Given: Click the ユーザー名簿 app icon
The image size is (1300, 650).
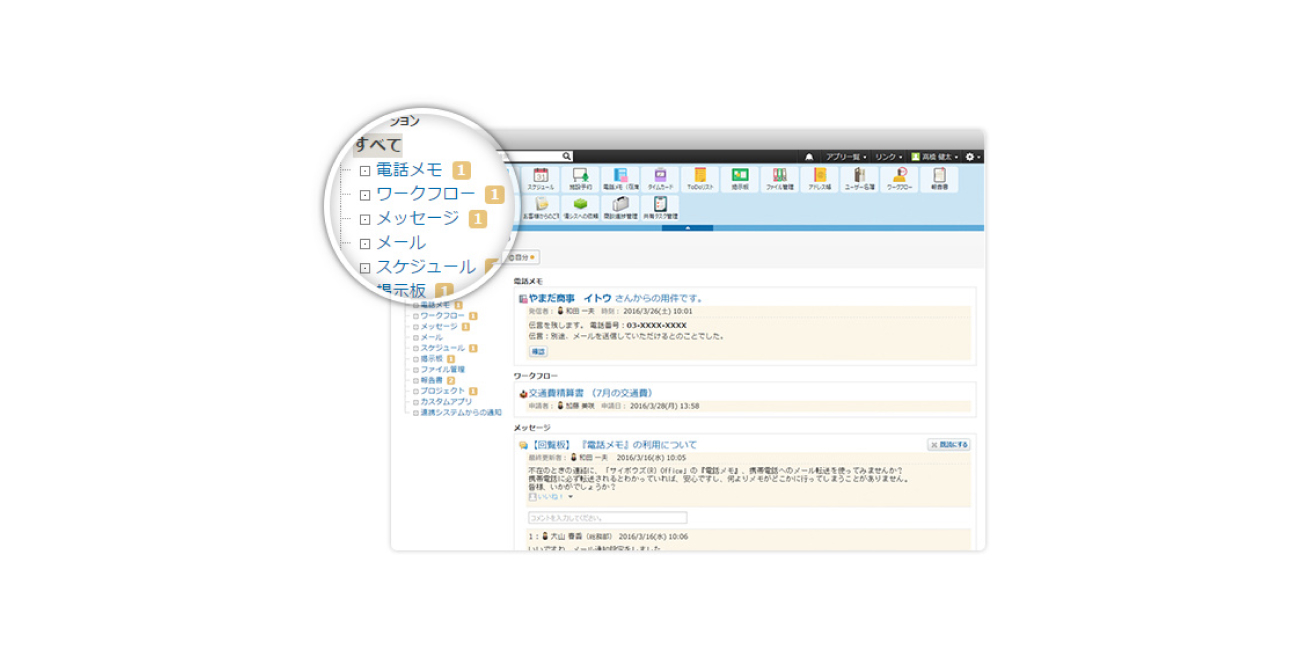Looking at the screenshot, I should coord(859,178).
